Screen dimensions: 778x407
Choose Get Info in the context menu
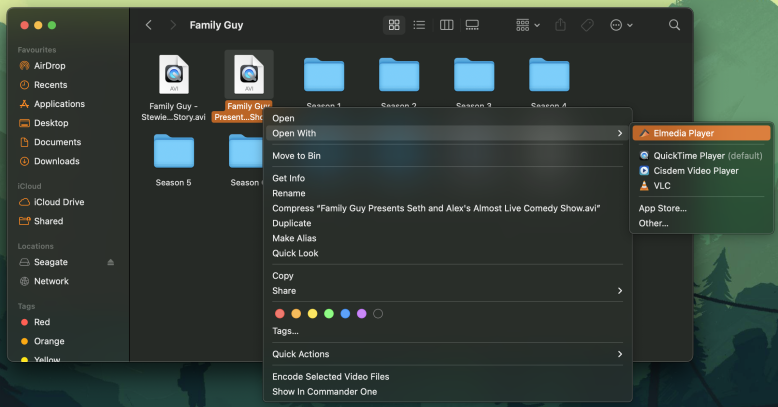coord(448,178)
